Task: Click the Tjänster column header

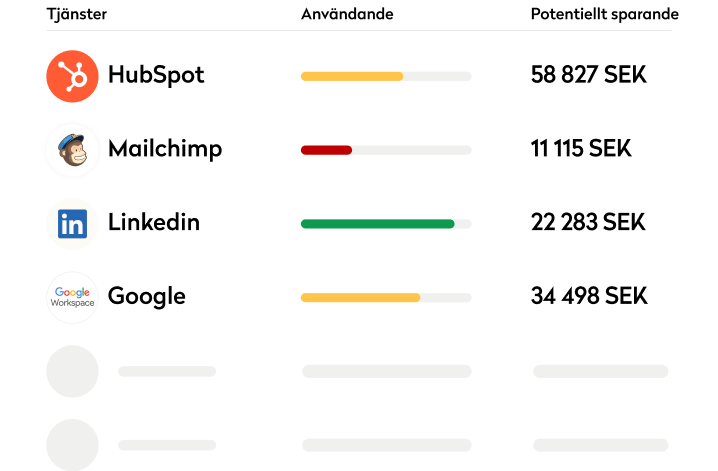Action: [x=76, y=14]
